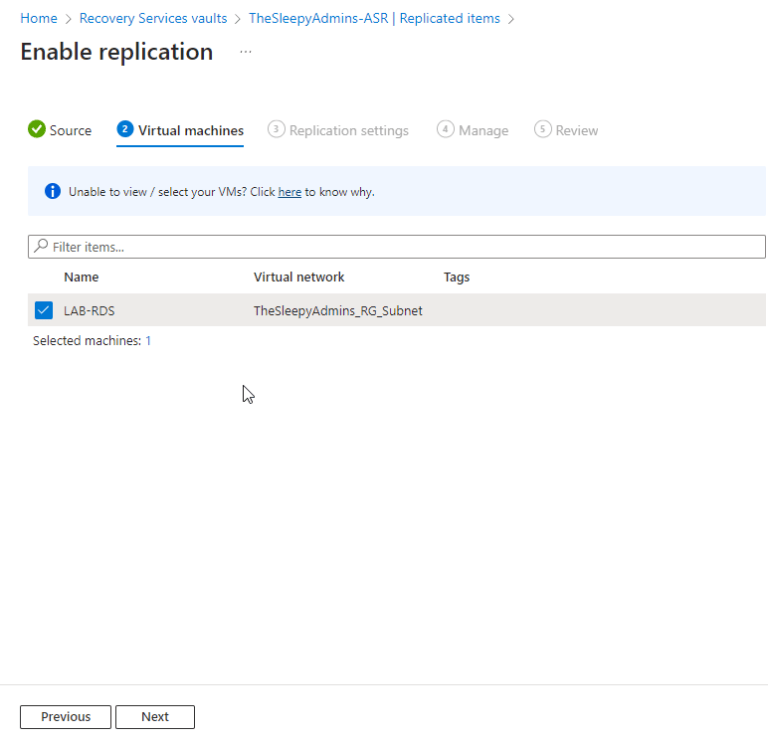768x742 pixels.
Task: Sort by Virtual network column header
Action: (x=299, y=277)
